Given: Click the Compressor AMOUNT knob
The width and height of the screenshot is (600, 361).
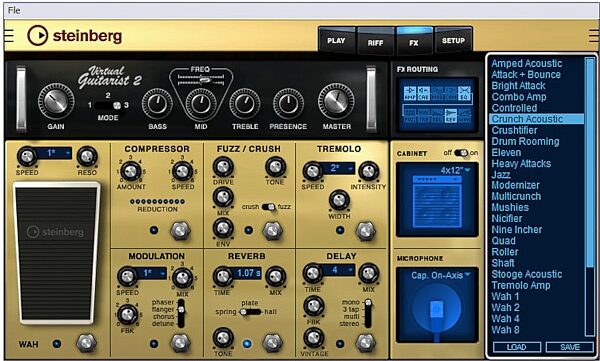Looking at the screenshot, I should point(130,171).
